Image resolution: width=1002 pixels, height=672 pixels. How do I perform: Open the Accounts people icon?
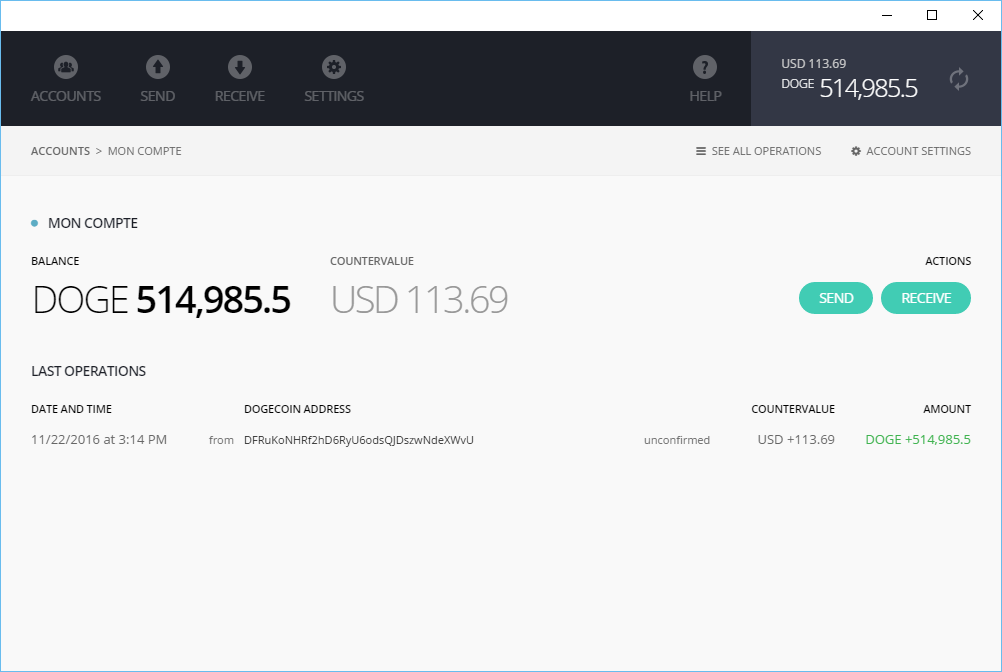pyautogui.click(x=66, y=66)
